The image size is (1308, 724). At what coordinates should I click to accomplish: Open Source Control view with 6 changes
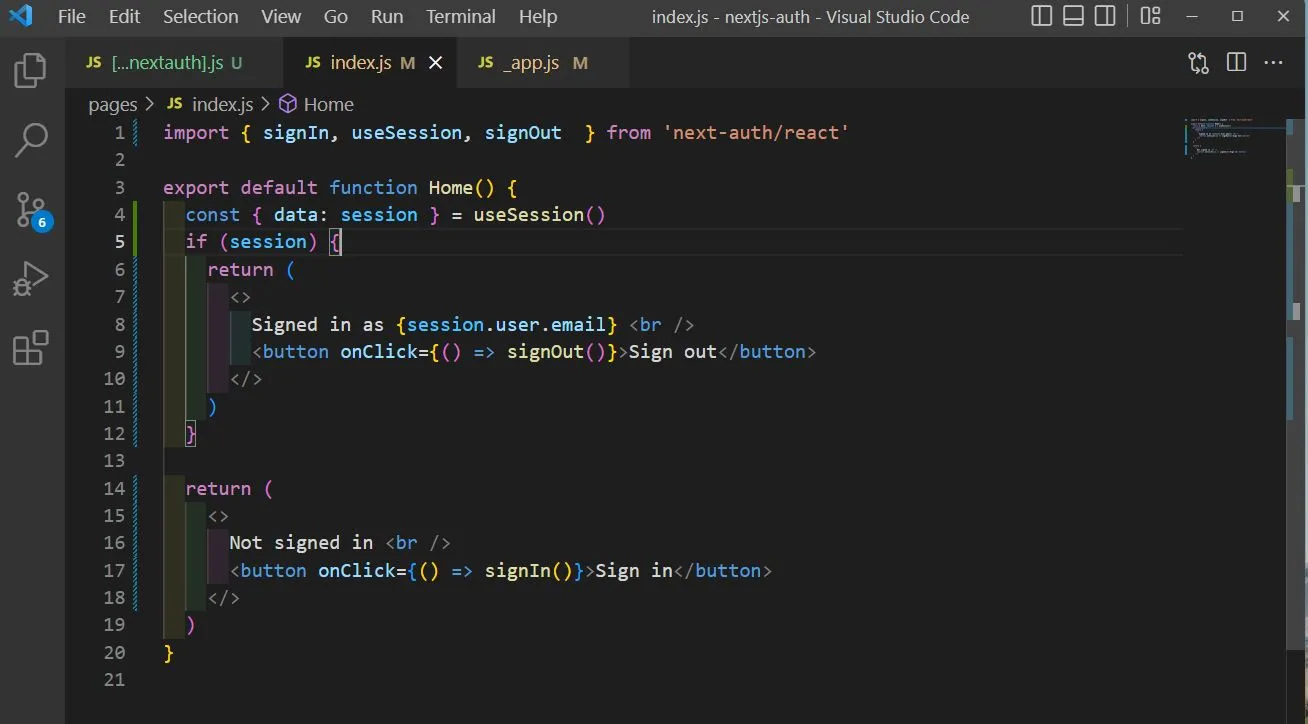coord(31,210)
